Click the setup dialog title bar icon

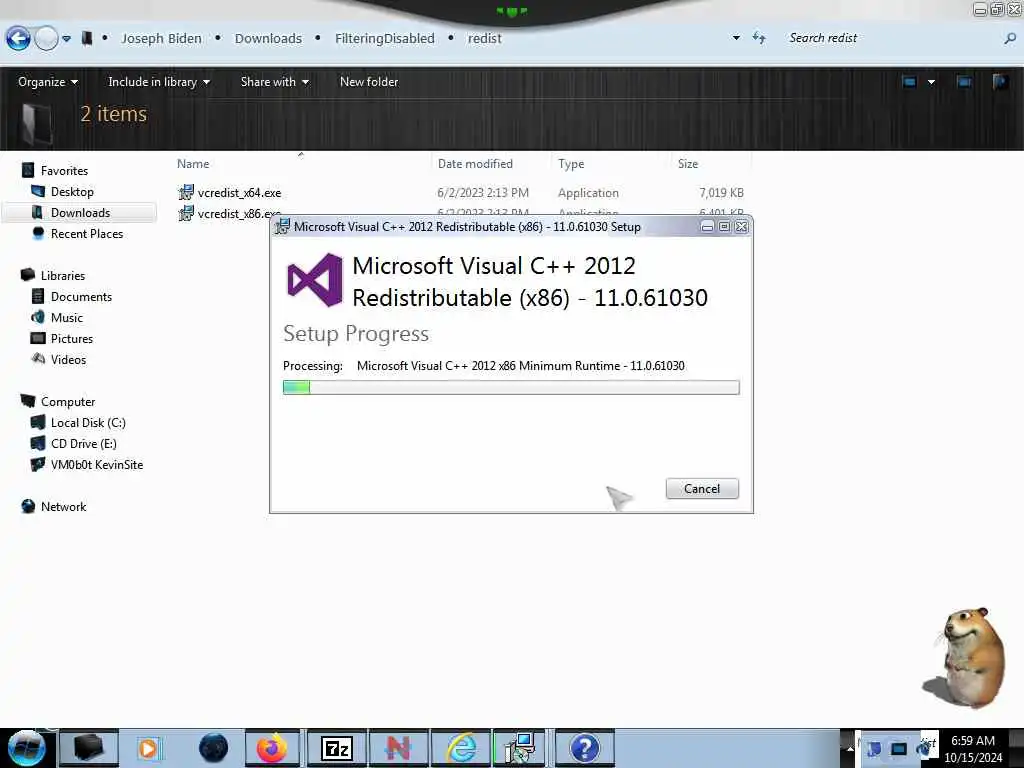coord(282,227)
